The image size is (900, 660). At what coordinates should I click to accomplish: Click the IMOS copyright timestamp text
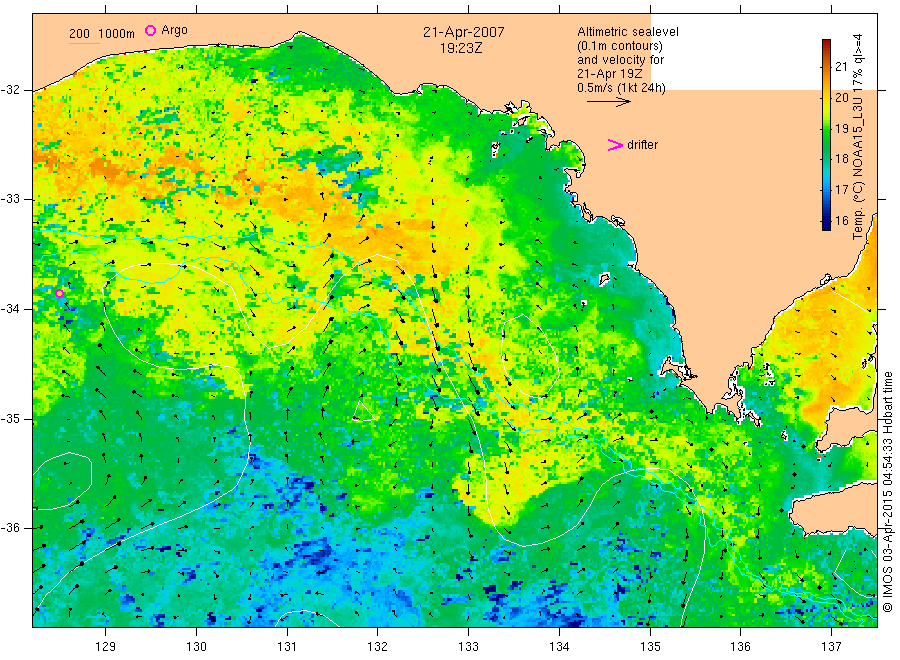click(x=887, y=491)
